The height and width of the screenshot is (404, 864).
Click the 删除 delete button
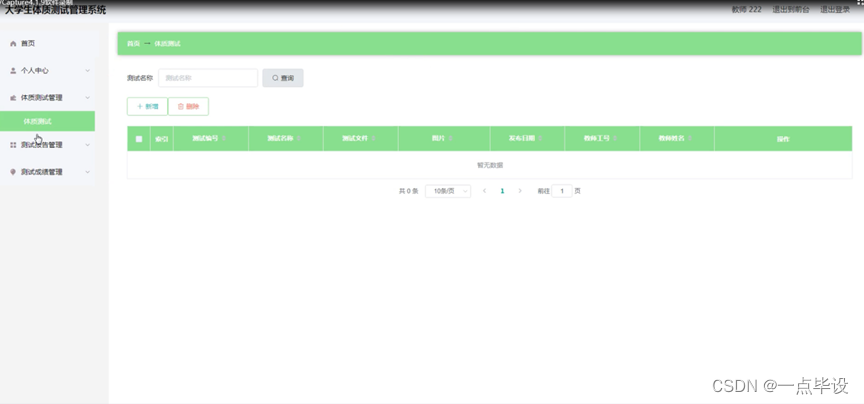coord(188,106)
